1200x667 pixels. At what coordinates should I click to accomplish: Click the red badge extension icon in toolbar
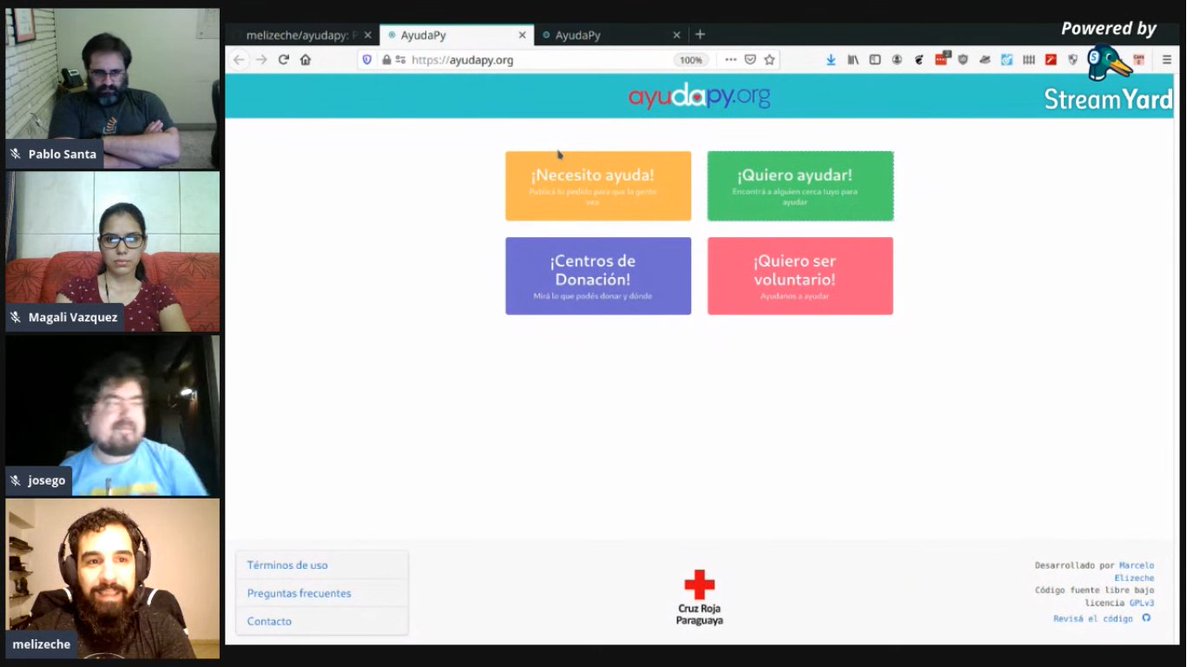pyautogui.click(x=941, y=59)
